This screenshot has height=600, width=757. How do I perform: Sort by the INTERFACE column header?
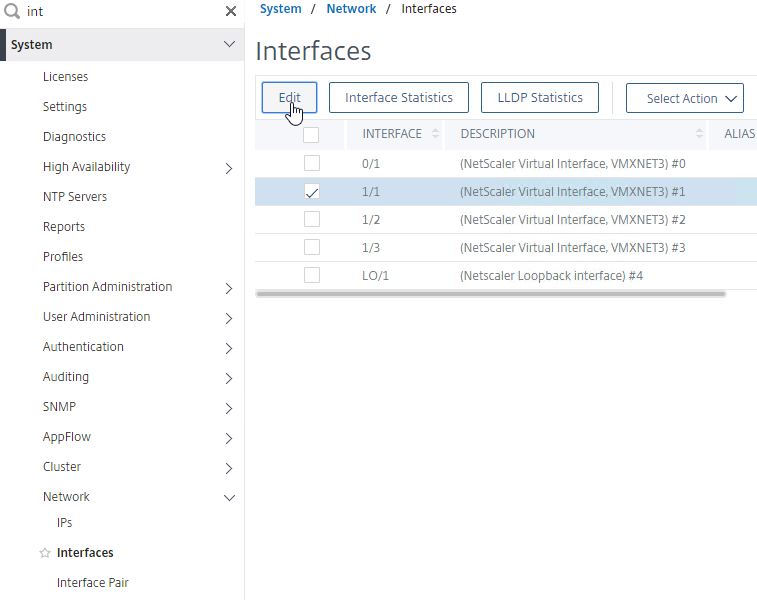(392, 134)
